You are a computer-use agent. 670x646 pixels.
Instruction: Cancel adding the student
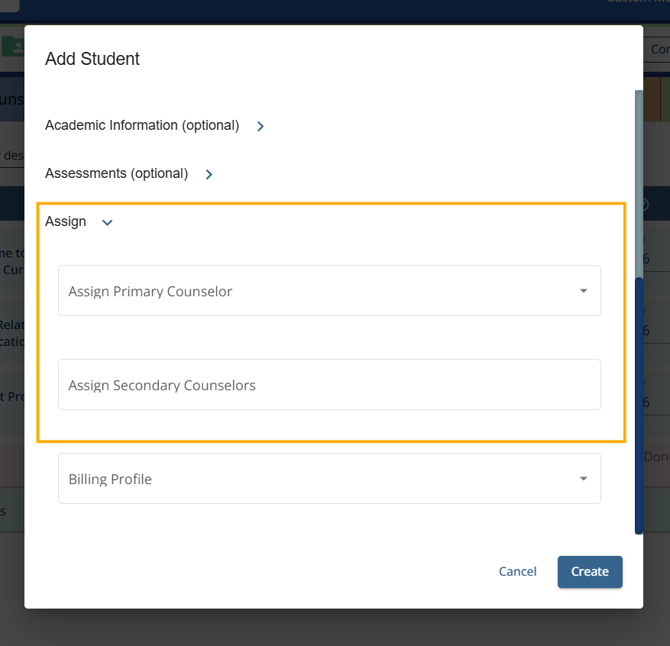(x=517, y=572)
